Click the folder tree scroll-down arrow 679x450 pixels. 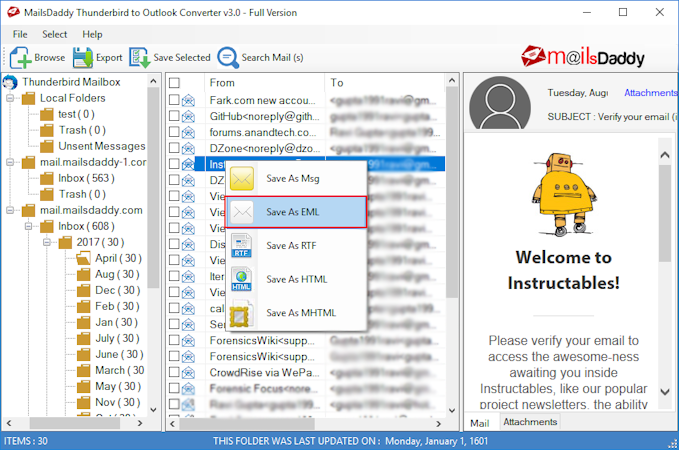[153, 410]
